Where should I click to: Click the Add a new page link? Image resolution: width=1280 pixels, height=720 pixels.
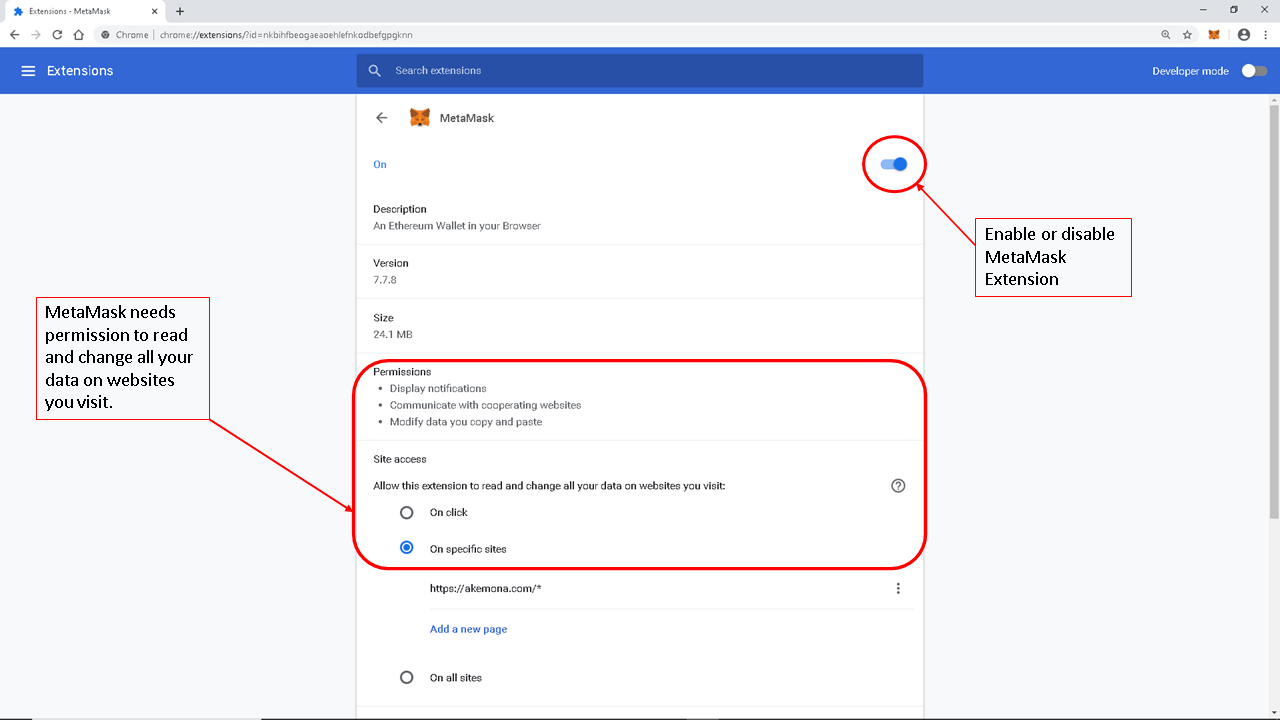468,629
